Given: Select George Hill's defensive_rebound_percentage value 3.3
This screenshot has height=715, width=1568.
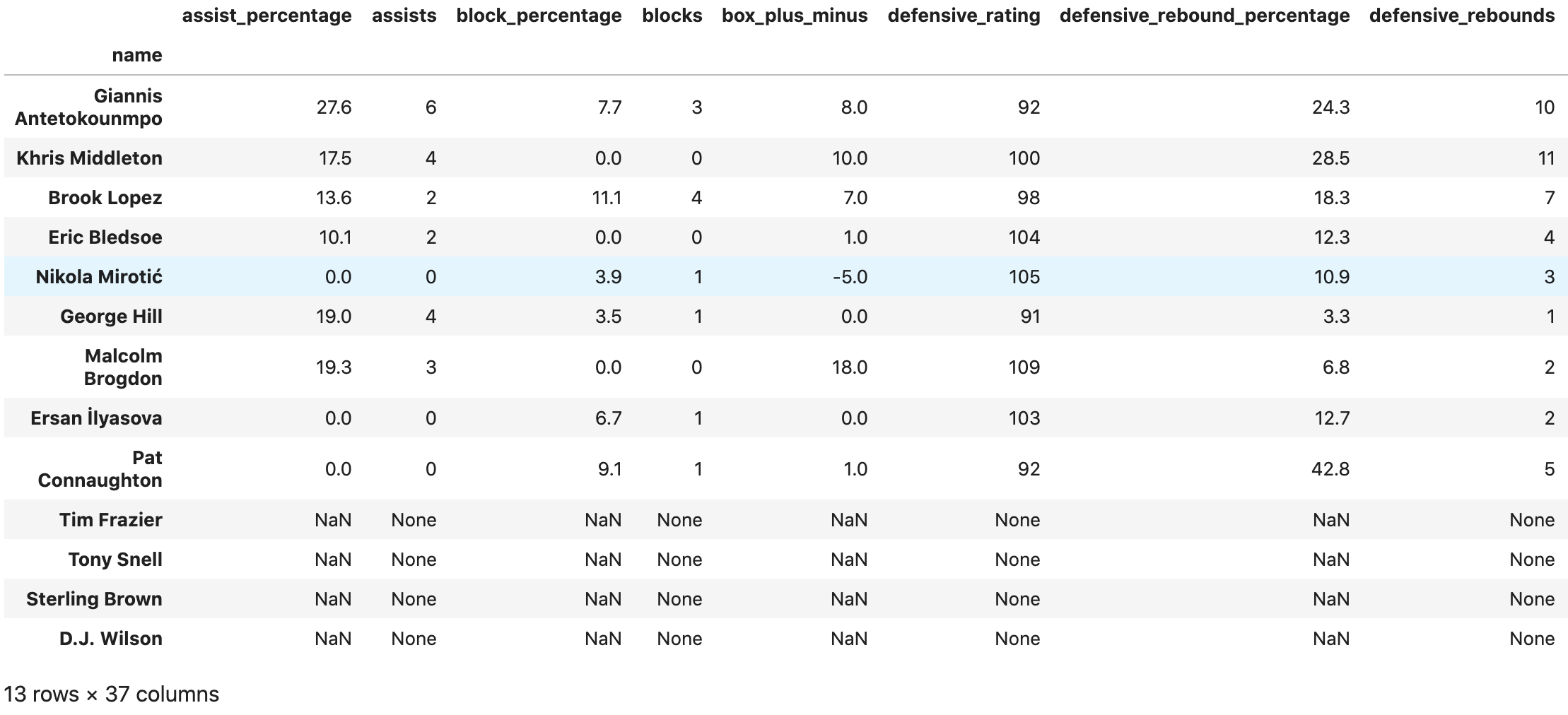Looking at the screenshot, I should coord(1337,317).
